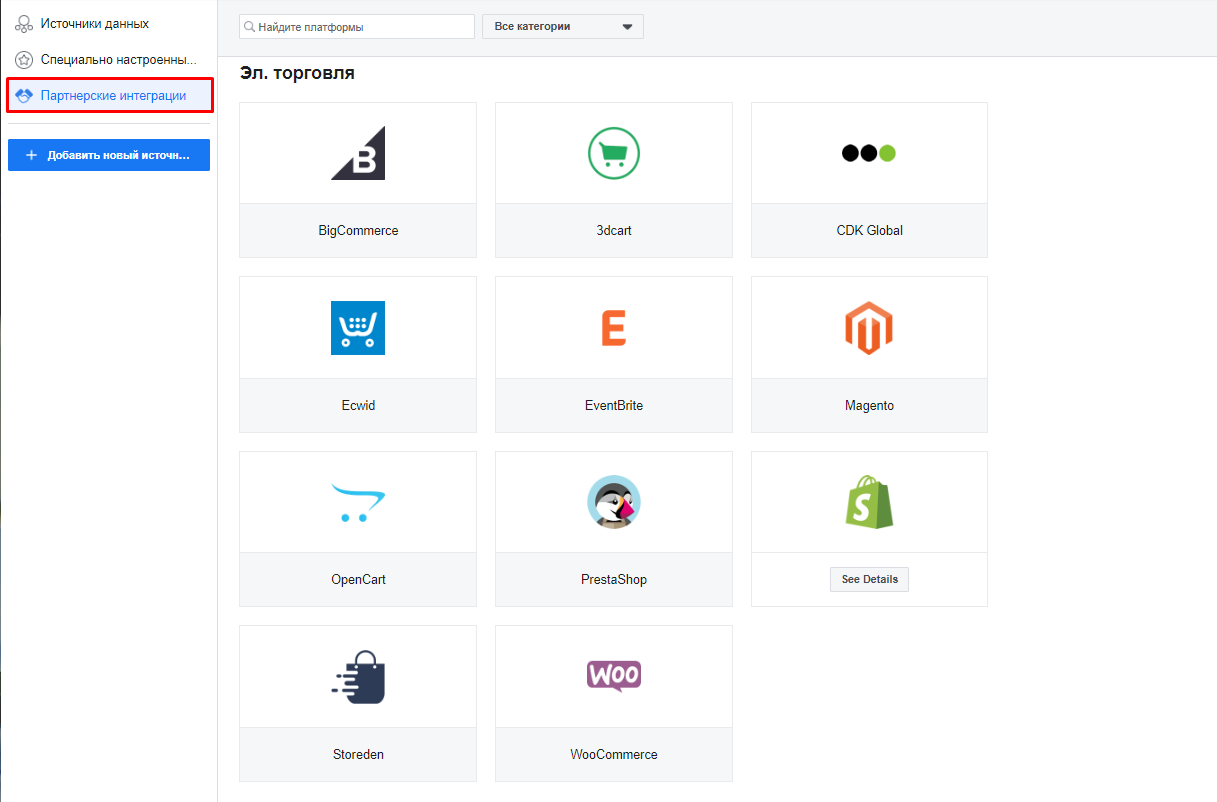Select the 3dcart green cart icon

pyautogui.click(x=613, y=153)
